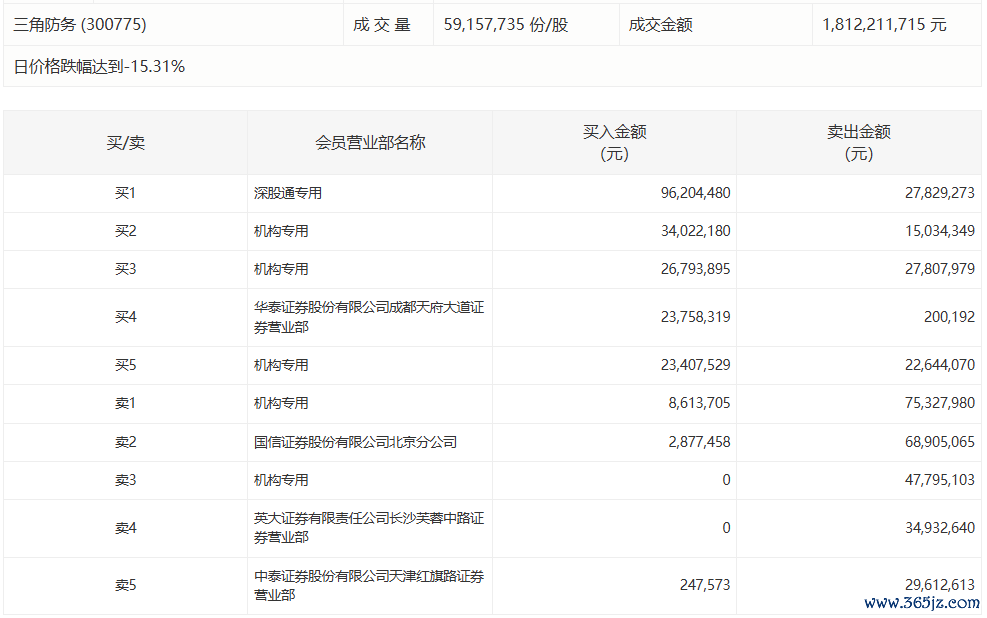The width and height of the screenshot is (987, 618).
Task: Click buy amount 34,022,180
Action: (x=696, y=231)
